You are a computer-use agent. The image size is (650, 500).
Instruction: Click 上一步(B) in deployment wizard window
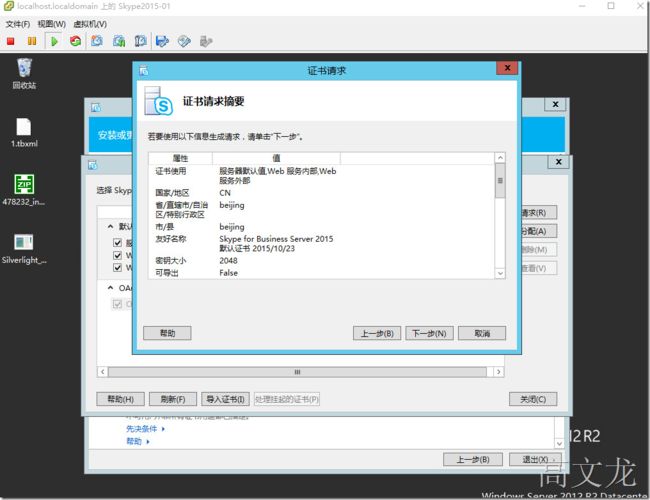tap(473, 459)
